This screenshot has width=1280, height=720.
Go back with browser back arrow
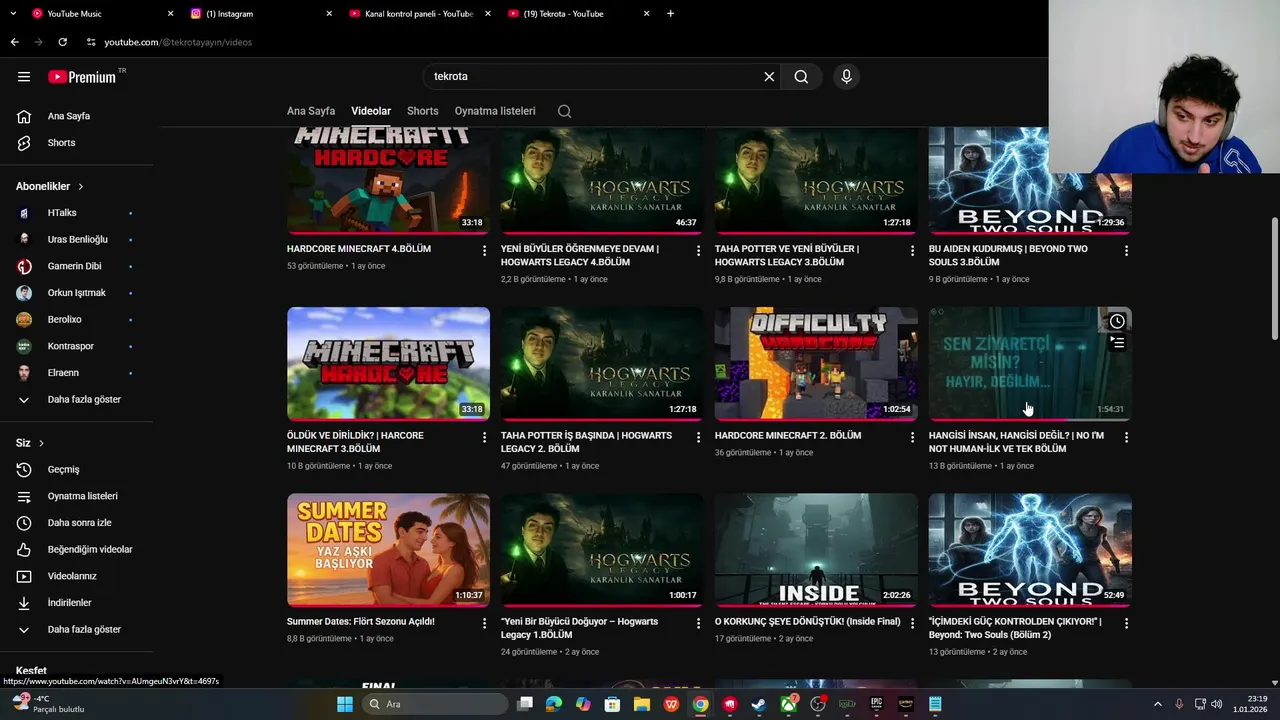coord(14,42)
